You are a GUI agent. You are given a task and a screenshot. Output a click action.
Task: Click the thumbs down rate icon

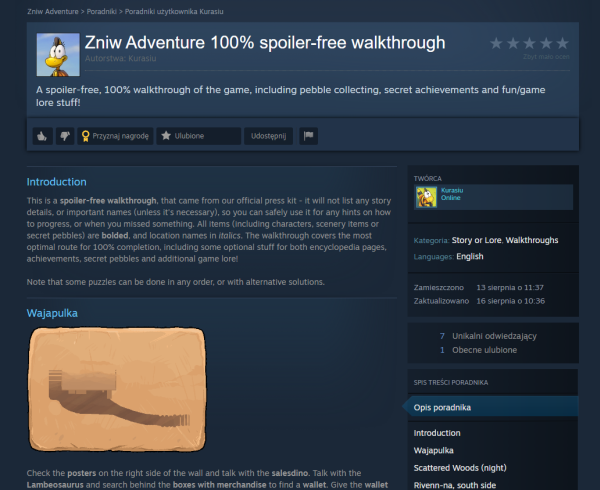coord(65,136)
